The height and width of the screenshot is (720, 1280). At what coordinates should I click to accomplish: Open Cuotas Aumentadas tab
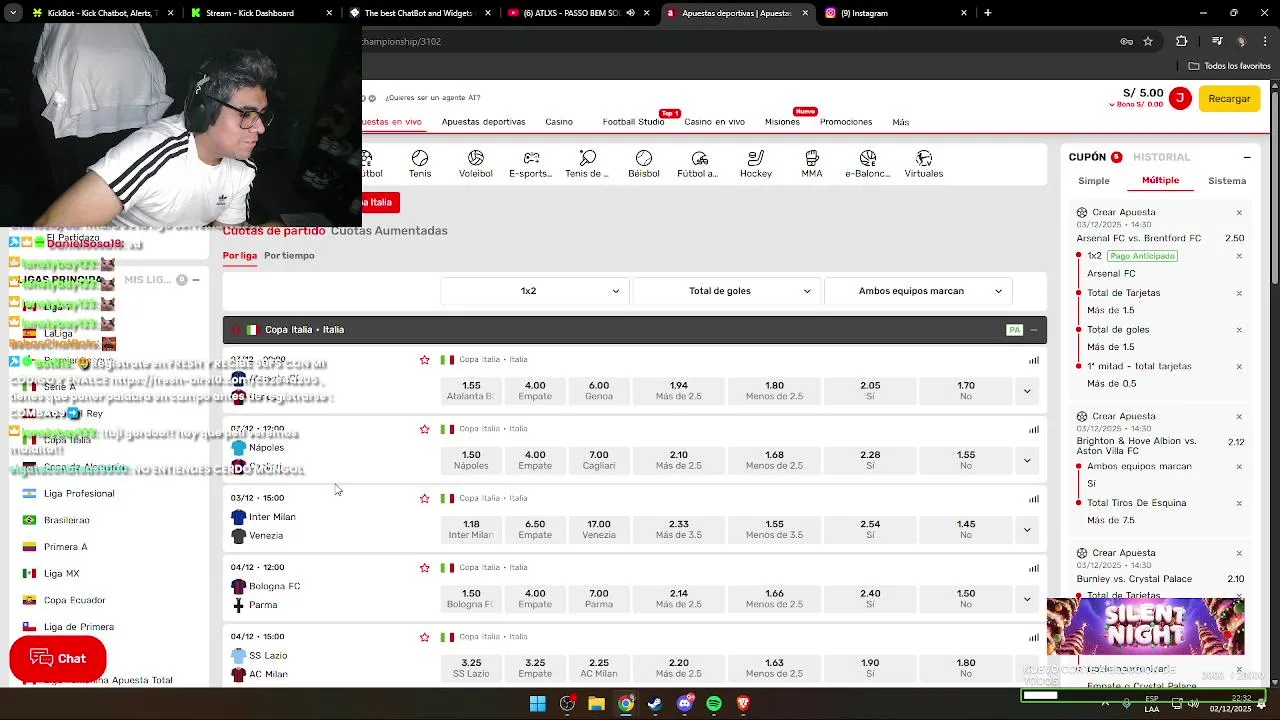click(389, 231)
